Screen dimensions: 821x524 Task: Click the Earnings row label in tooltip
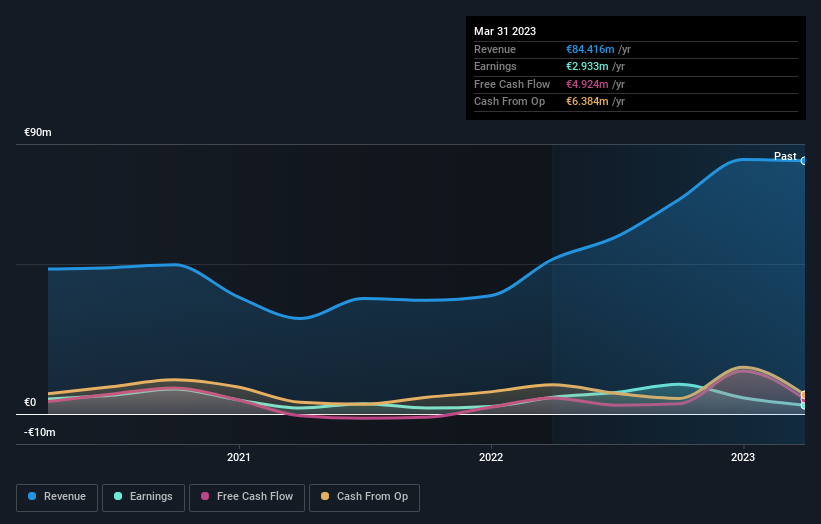495,66
